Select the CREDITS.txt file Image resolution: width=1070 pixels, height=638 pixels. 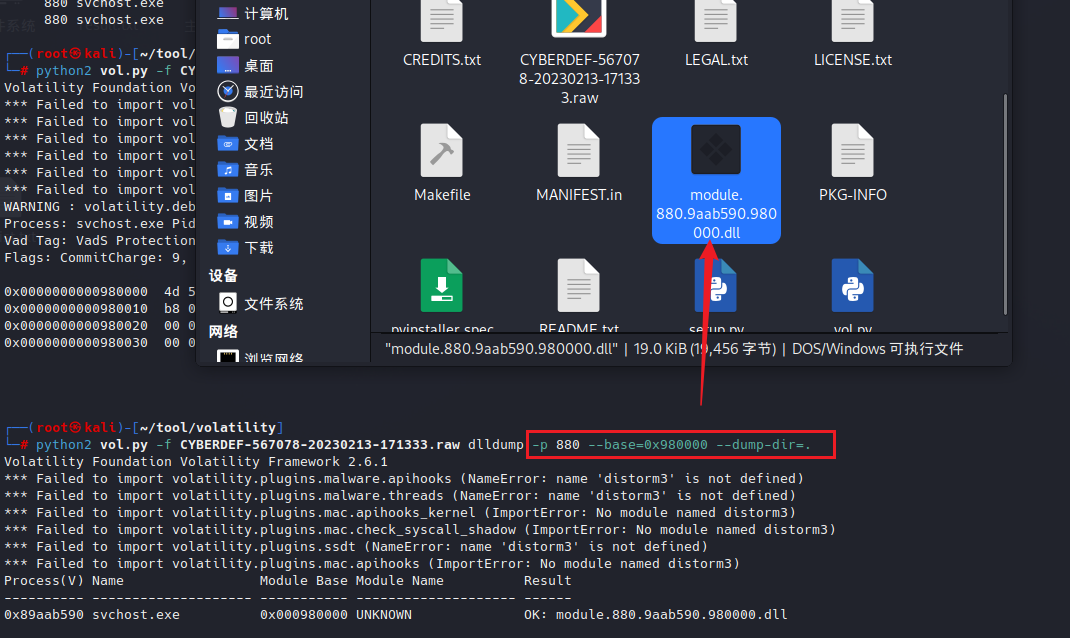(x=442, y=22)
